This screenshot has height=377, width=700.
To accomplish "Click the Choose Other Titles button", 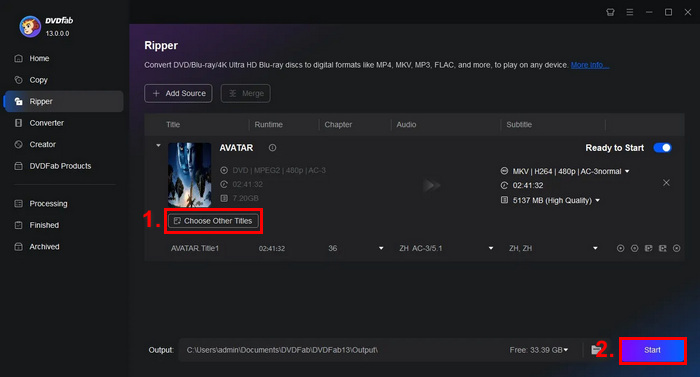I will click(x=213, y=221).
